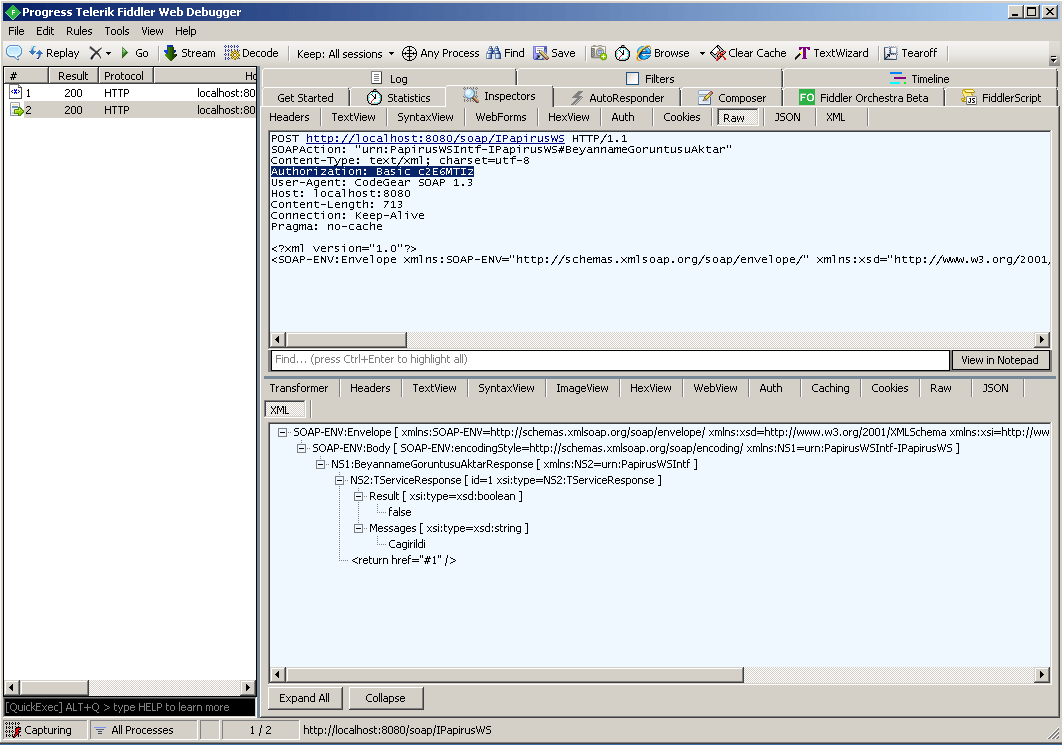The height and width of the screenshot is (745, 1062).
Task: Replay the selected session
Action: [x=54, y=53]
